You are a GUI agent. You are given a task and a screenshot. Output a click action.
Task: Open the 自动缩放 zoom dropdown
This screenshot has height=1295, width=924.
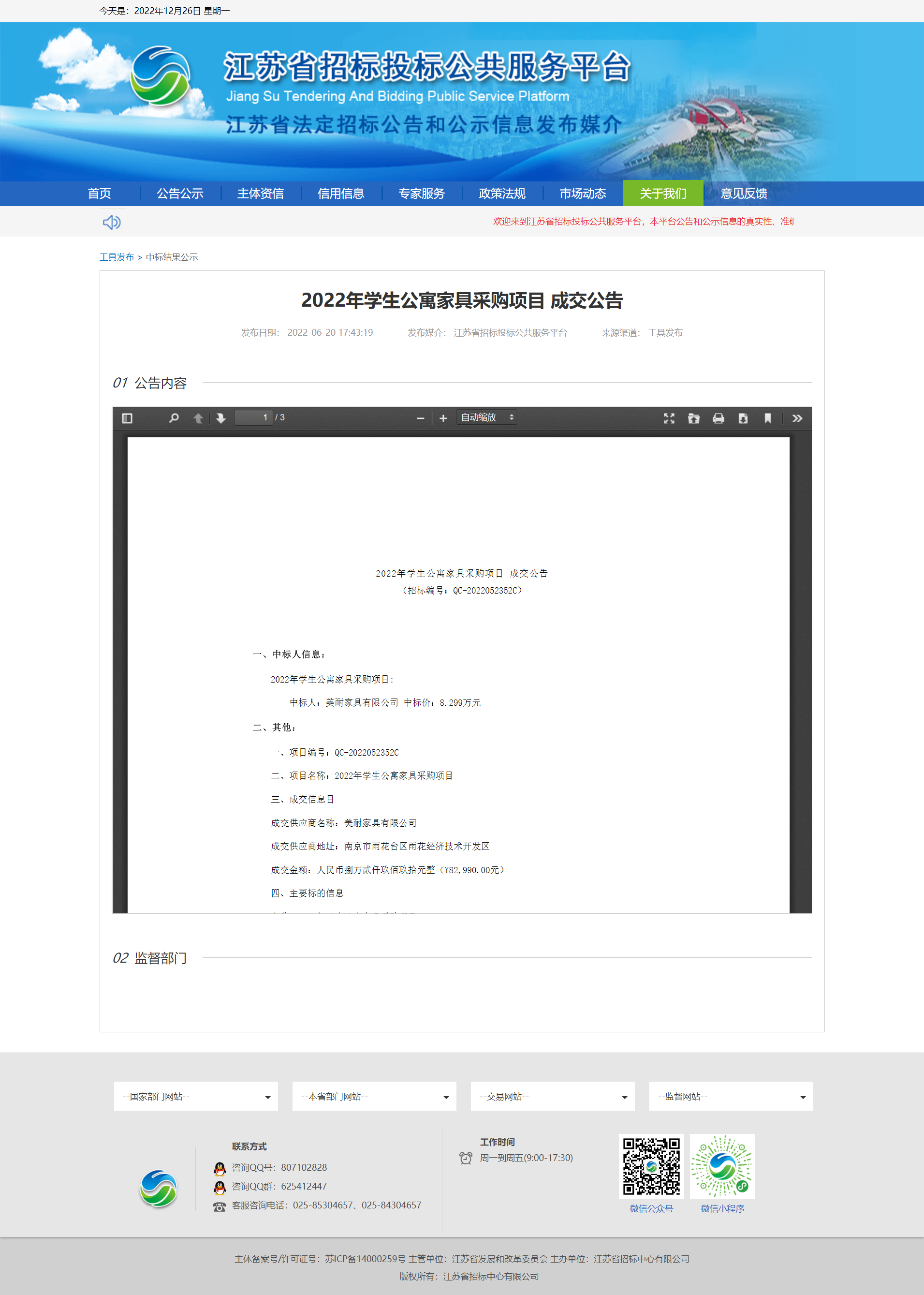[x=486, y=417]
